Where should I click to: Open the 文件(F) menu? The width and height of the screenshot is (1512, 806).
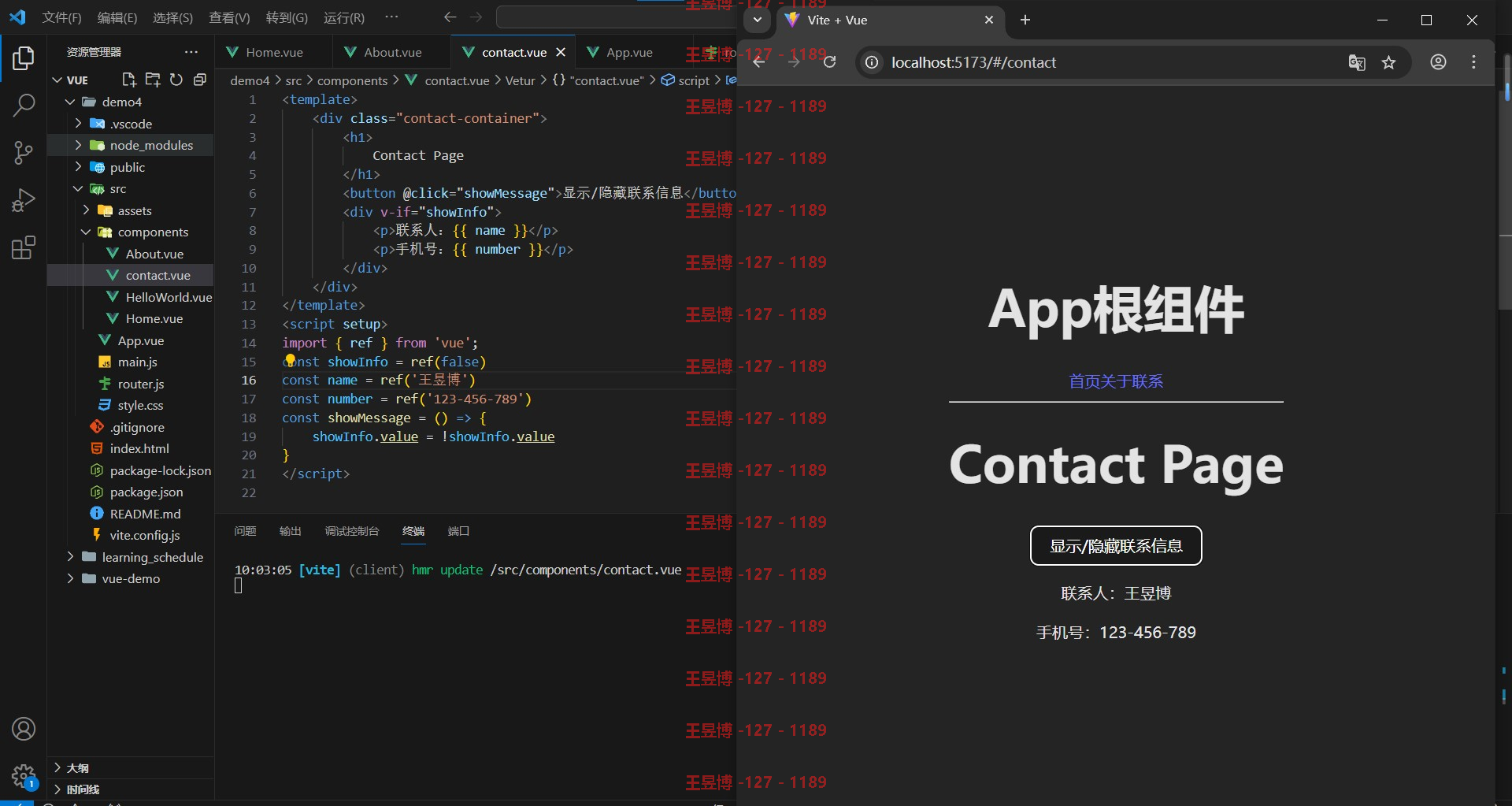(61, 17)
